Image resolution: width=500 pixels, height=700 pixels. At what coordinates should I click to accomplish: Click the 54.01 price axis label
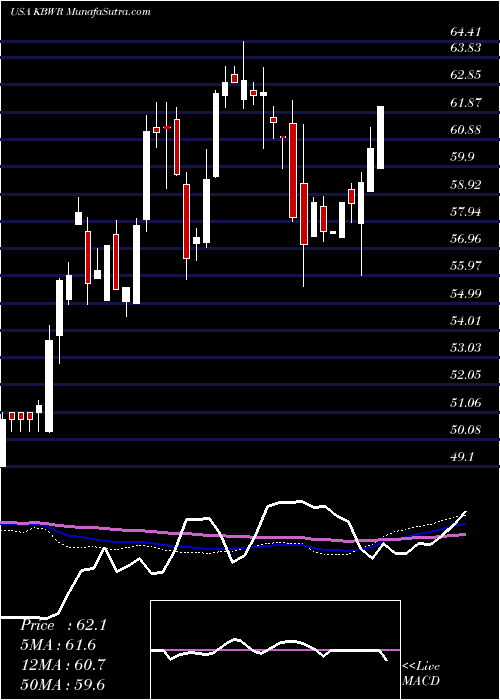[465, 321]
